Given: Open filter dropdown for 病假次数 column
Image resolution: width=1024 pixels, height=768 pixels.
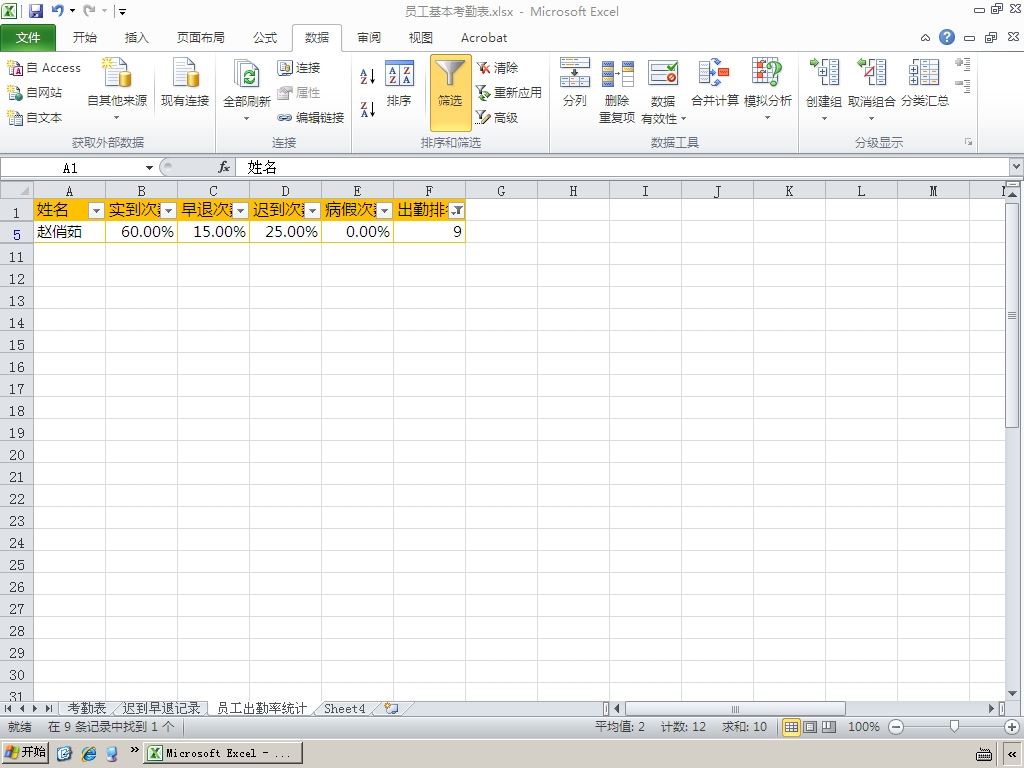Looking at the screenshot, I should pyautogui.click(x=385, y=211).
